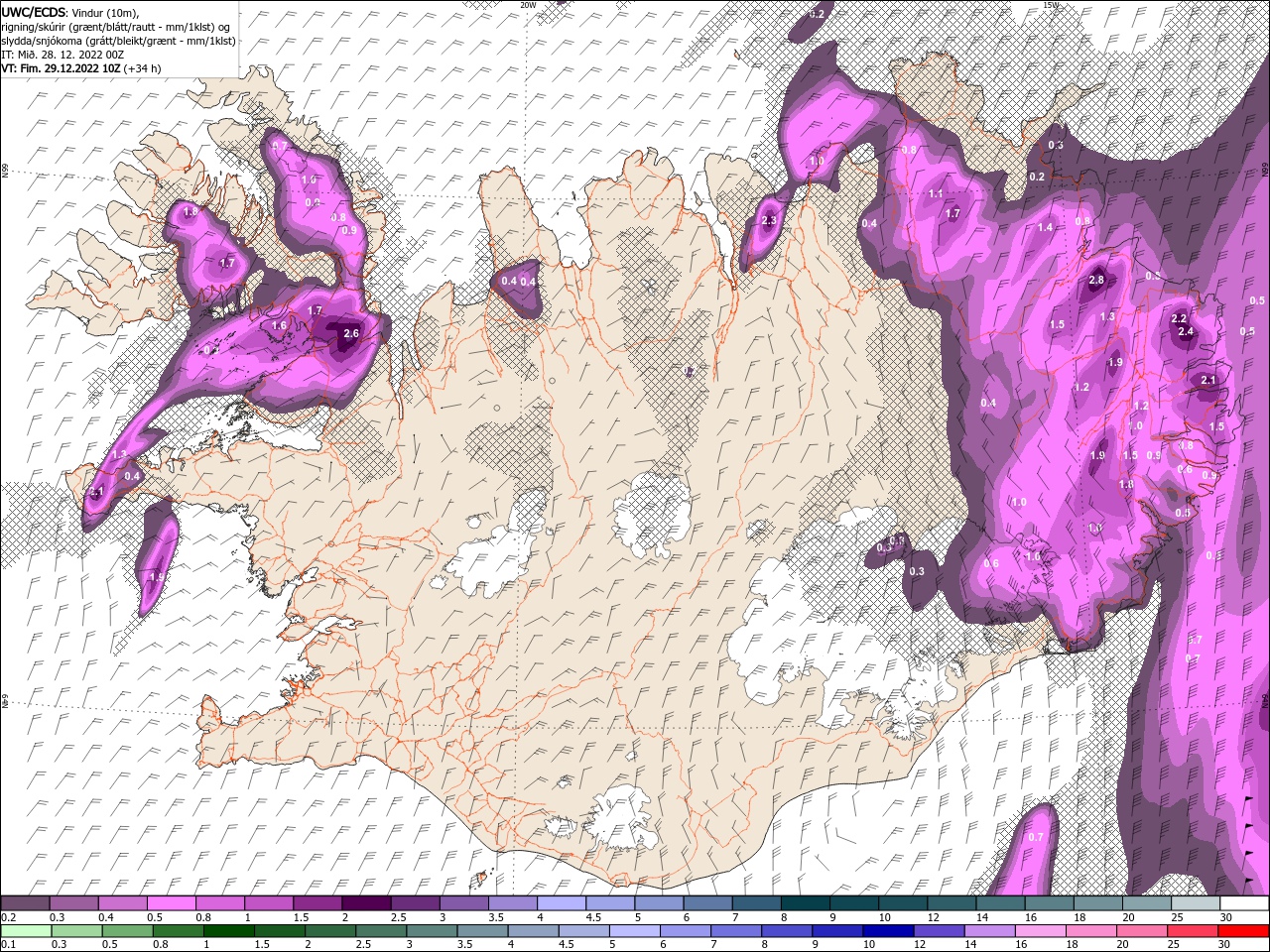The height and width of the screenshot is (952, 1270).
Task: Choose the 2 swatch in purple snowfall scale
Action: (x=366, y=903)
